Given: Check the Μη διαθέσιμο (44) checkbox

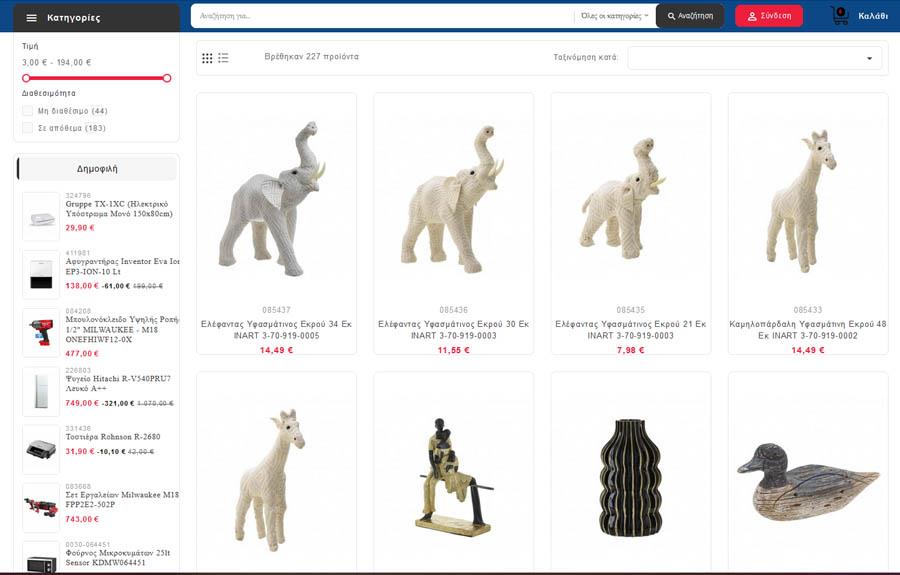Looking at the screenshot, I should pos(27,111).
